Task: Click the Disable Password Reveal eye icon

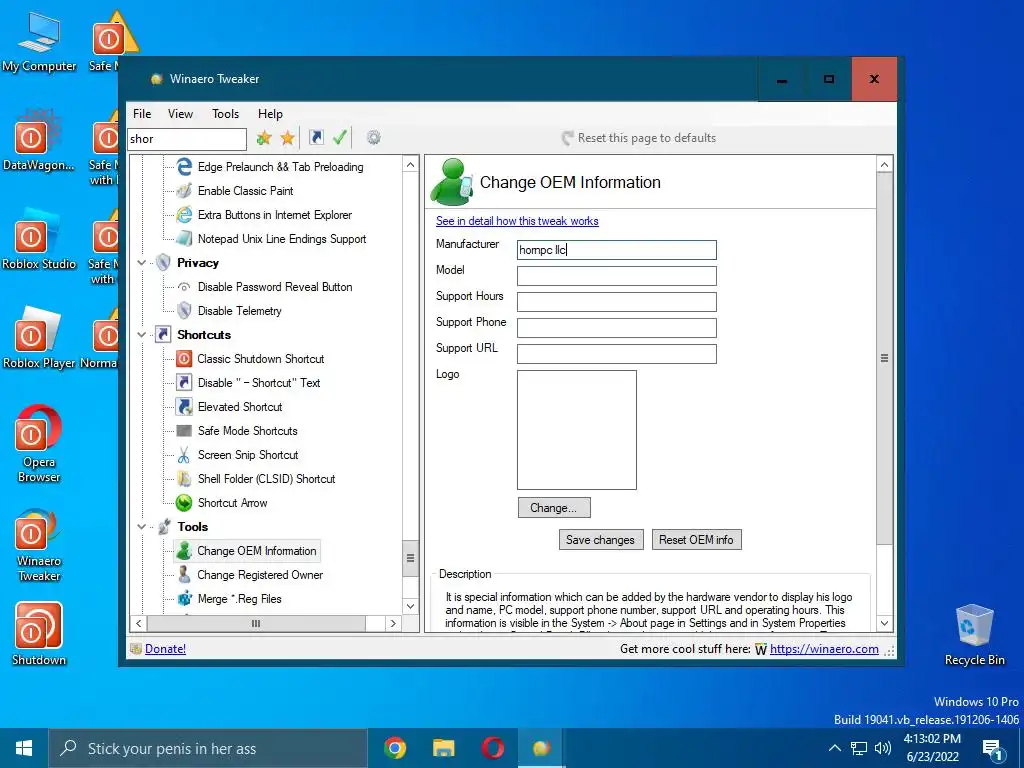Action: pos(185,287)
